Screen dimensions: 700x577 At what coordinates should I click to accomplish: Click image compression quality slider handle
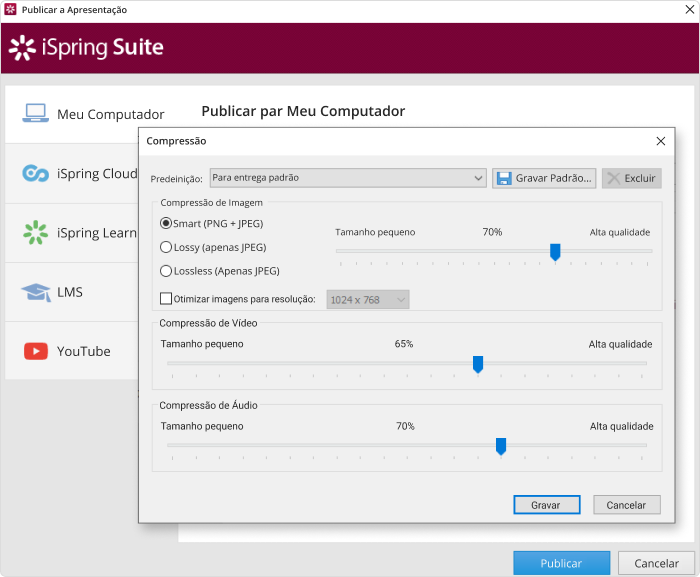point(555,252)
